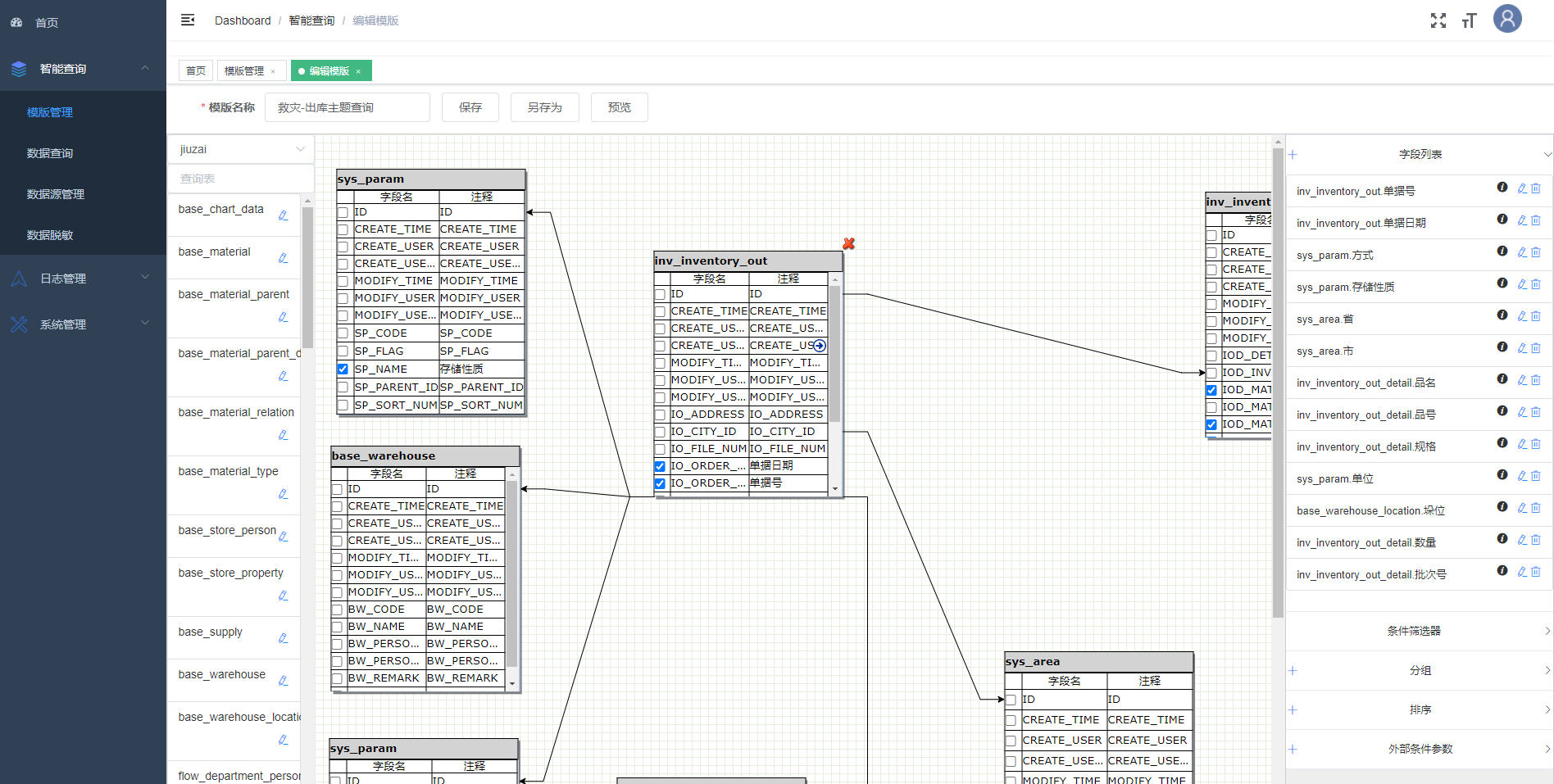Expand the 系统管理 sidebar menu
1554x784 pixels.
point(83,324)
